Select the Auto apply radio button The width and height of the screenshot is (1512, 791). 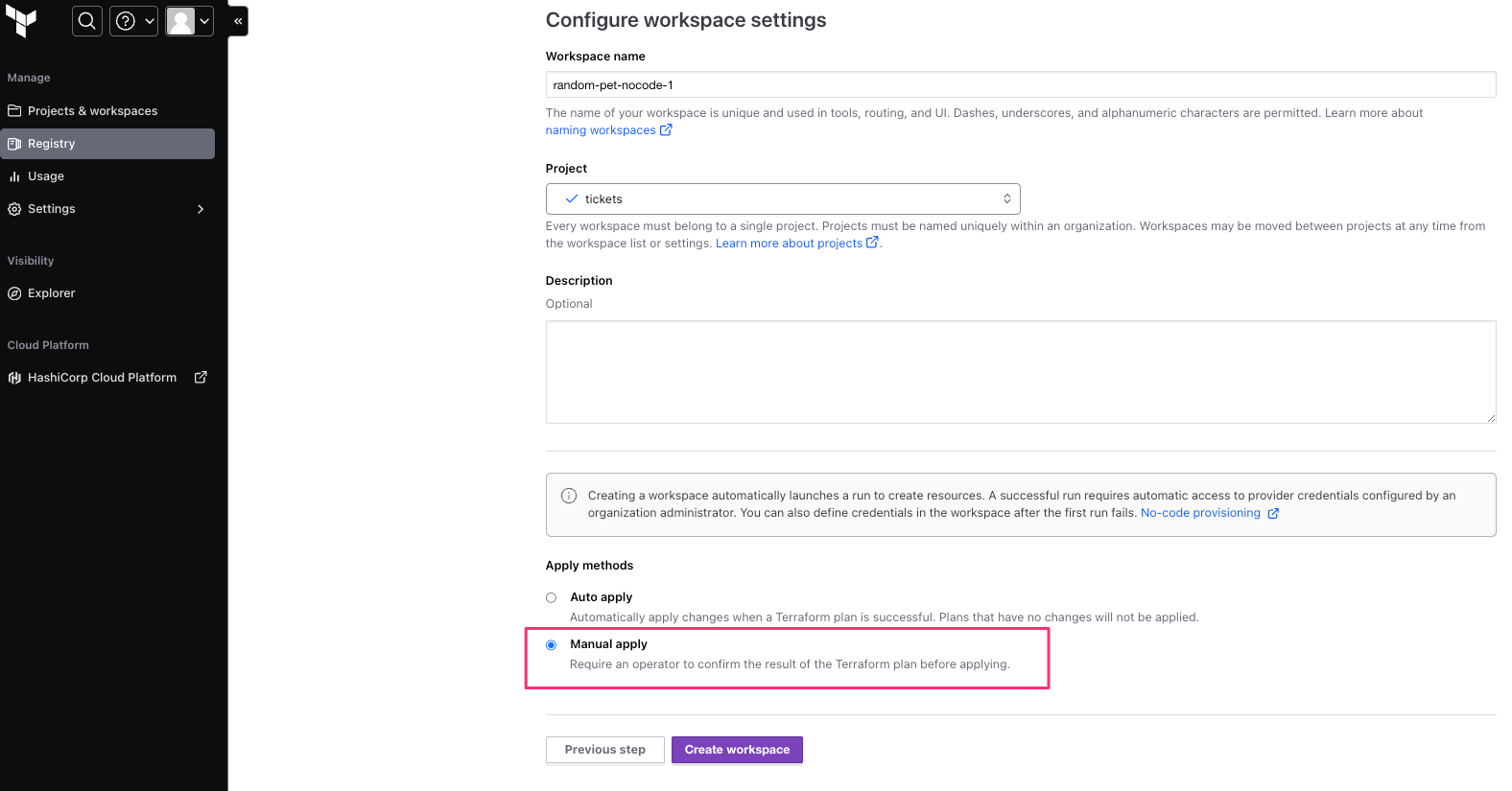click(551, 597)
